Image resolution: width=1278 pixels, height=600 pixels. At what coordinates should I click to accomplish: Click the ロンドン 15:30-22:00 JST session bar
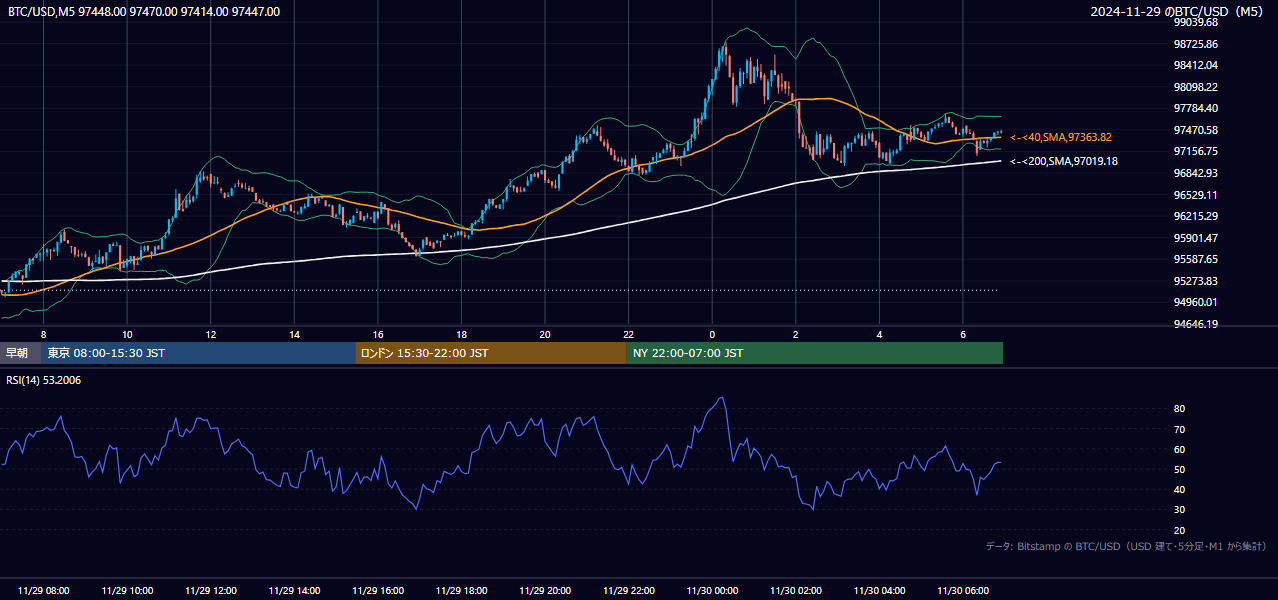(x=491, y=353)
